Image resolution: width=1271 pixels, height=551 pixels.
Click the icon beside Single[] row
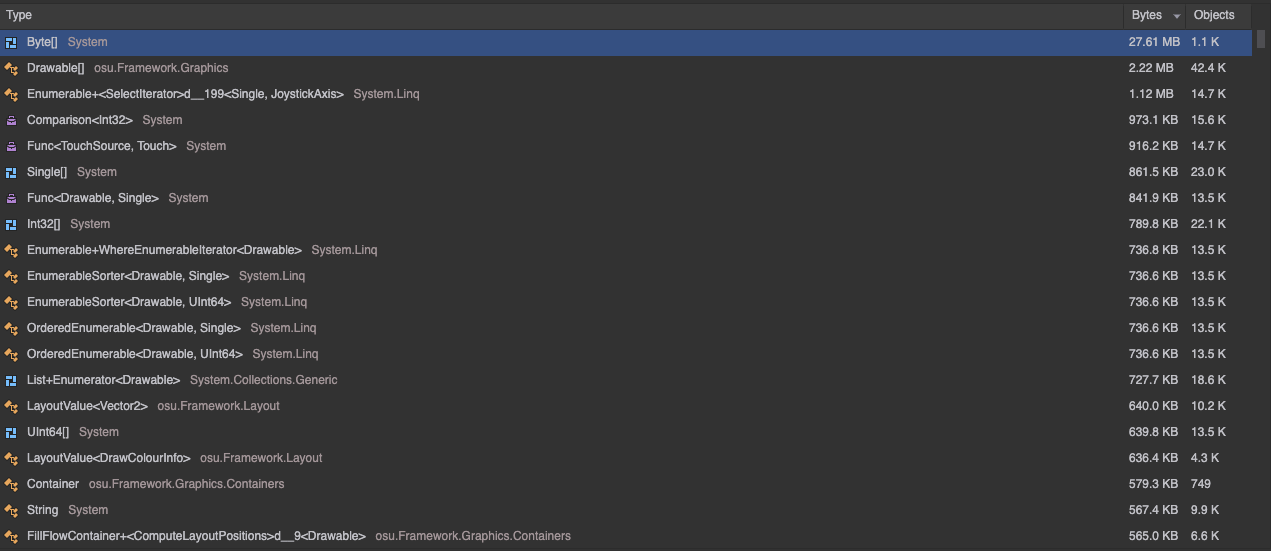[x=11, y=172]
